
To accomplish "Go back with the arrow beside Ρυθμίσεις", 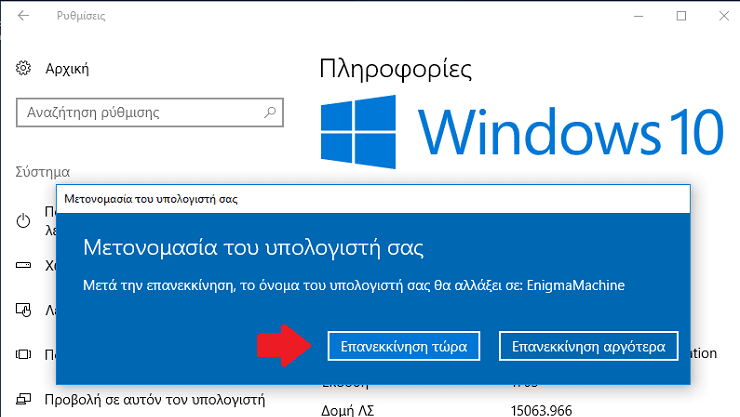I will pos(23,16).
